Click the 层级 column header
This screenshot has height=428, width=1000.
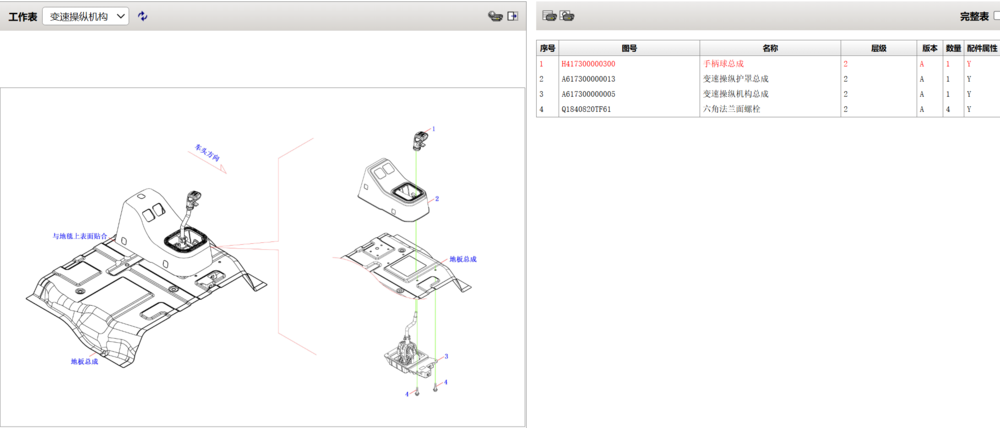pyautogui.click(x=878, y=48)
